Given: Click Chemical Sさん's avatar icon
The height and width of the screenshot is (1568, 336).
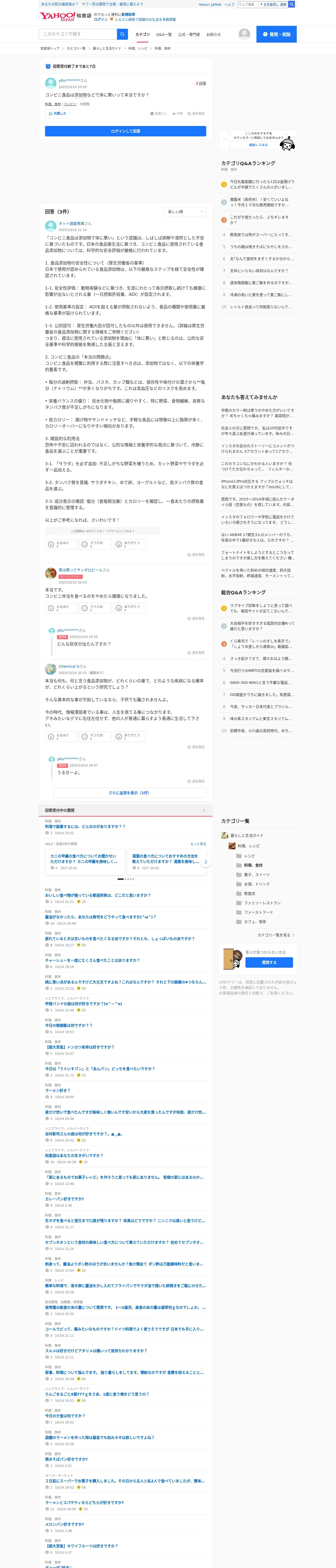Looking at the screenshot, I should coord(51,669).
